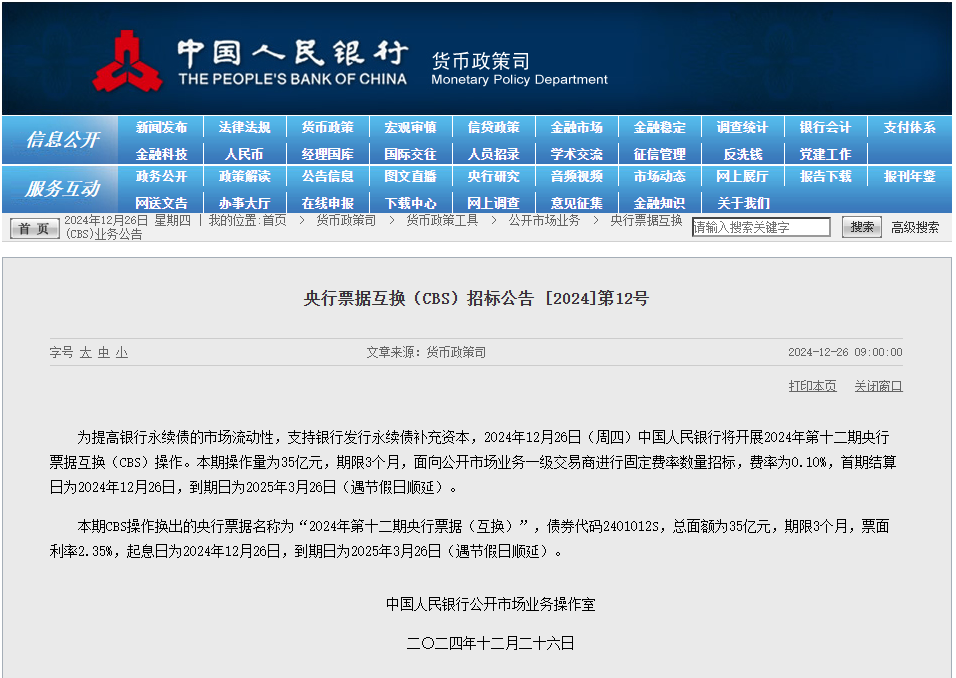
Task: Set font size to 大
Action: point(86,353)
